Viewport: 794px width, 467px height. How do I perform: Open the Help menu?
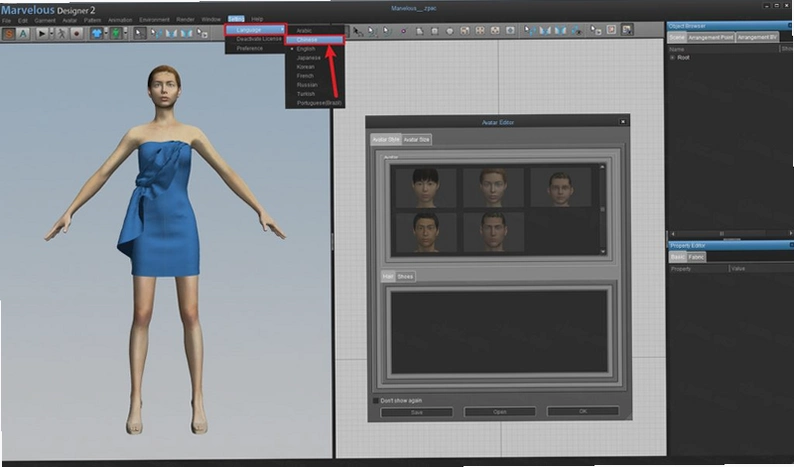tap(257, 19)
